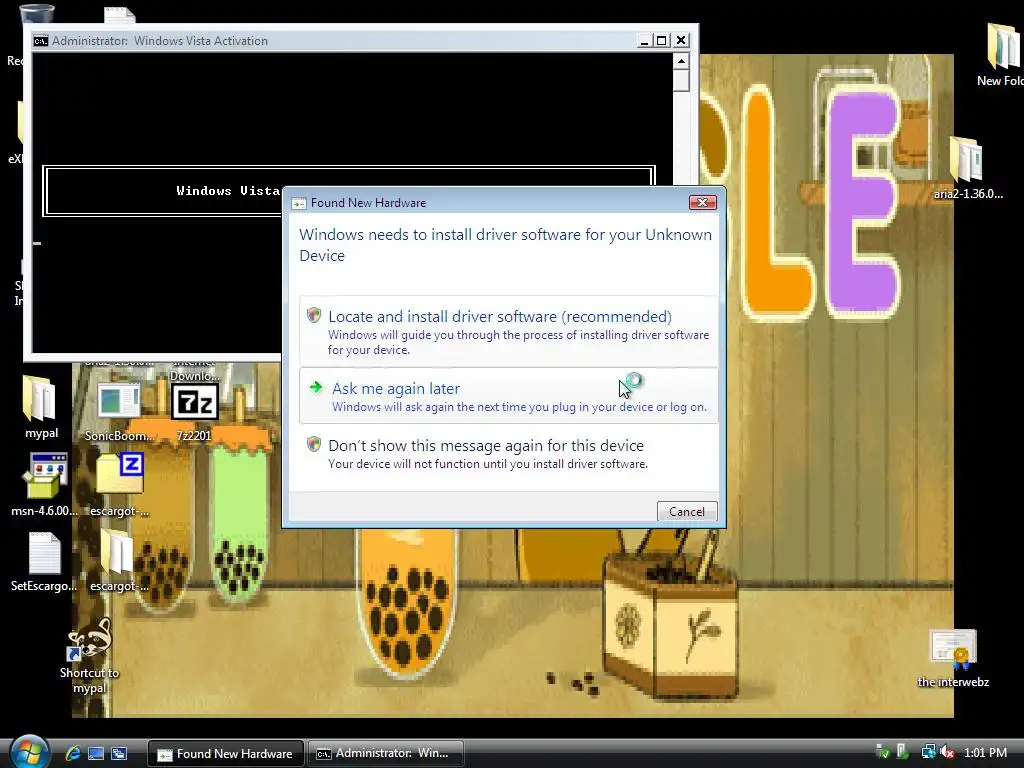Close the Windows Vista Activation console window

(x=681, y=40)
